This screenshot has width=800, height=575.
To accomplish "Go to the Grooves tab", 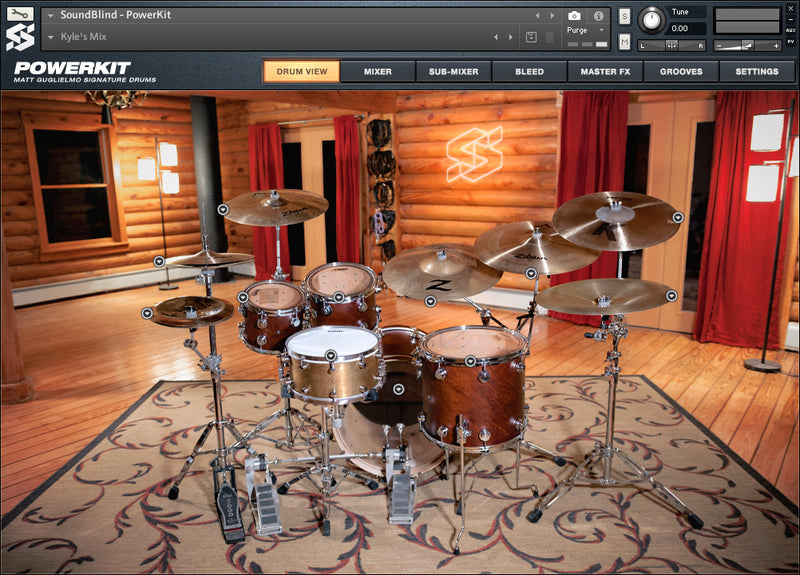I will pos(681,71).
